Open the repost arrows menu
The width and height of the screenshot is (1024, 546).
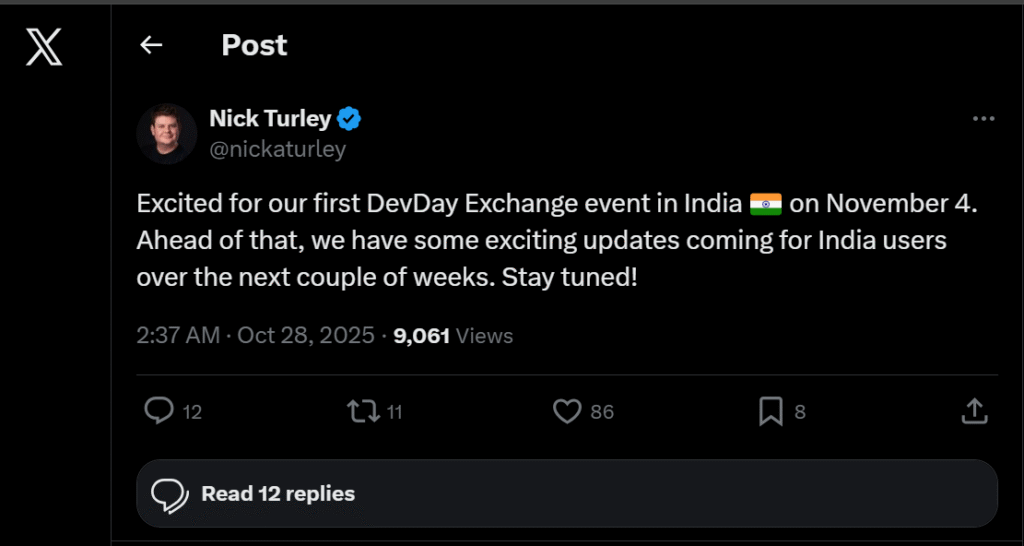point(360,411)
